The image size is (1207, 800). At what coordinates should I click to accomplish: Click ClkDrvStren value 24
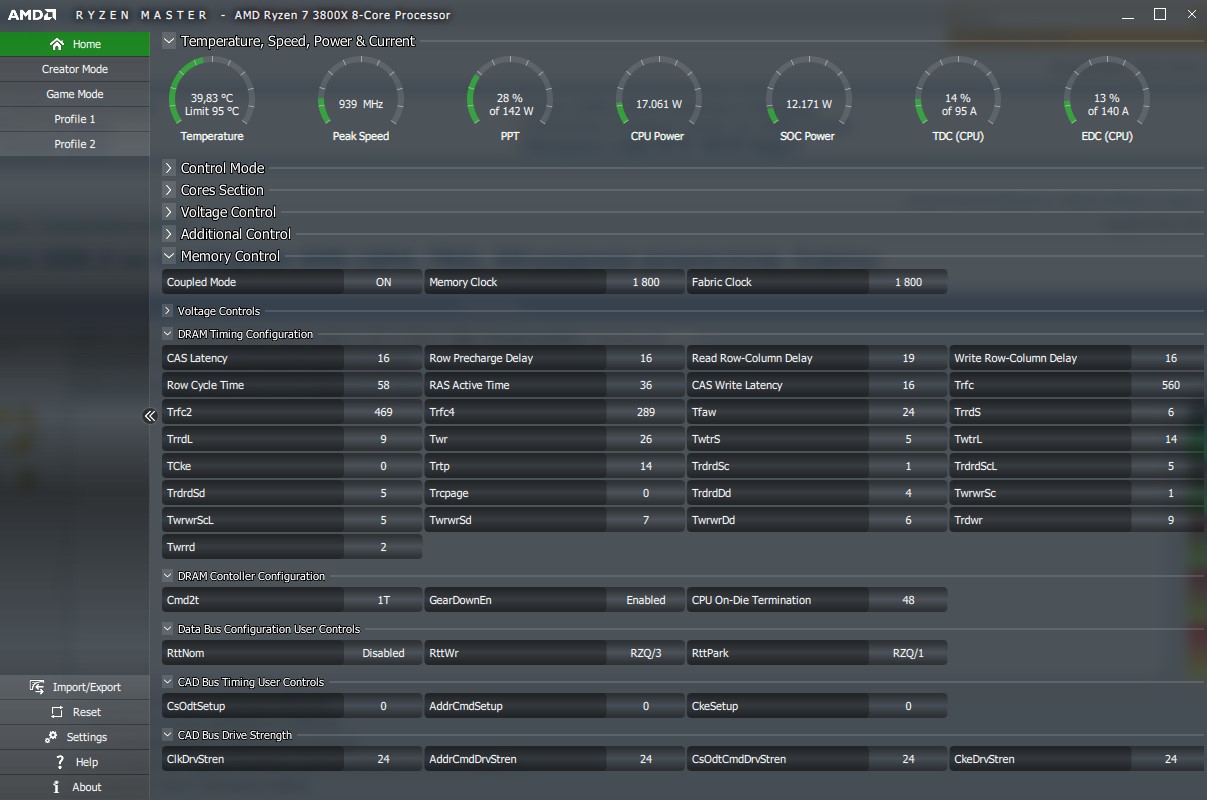click(383, 759)
